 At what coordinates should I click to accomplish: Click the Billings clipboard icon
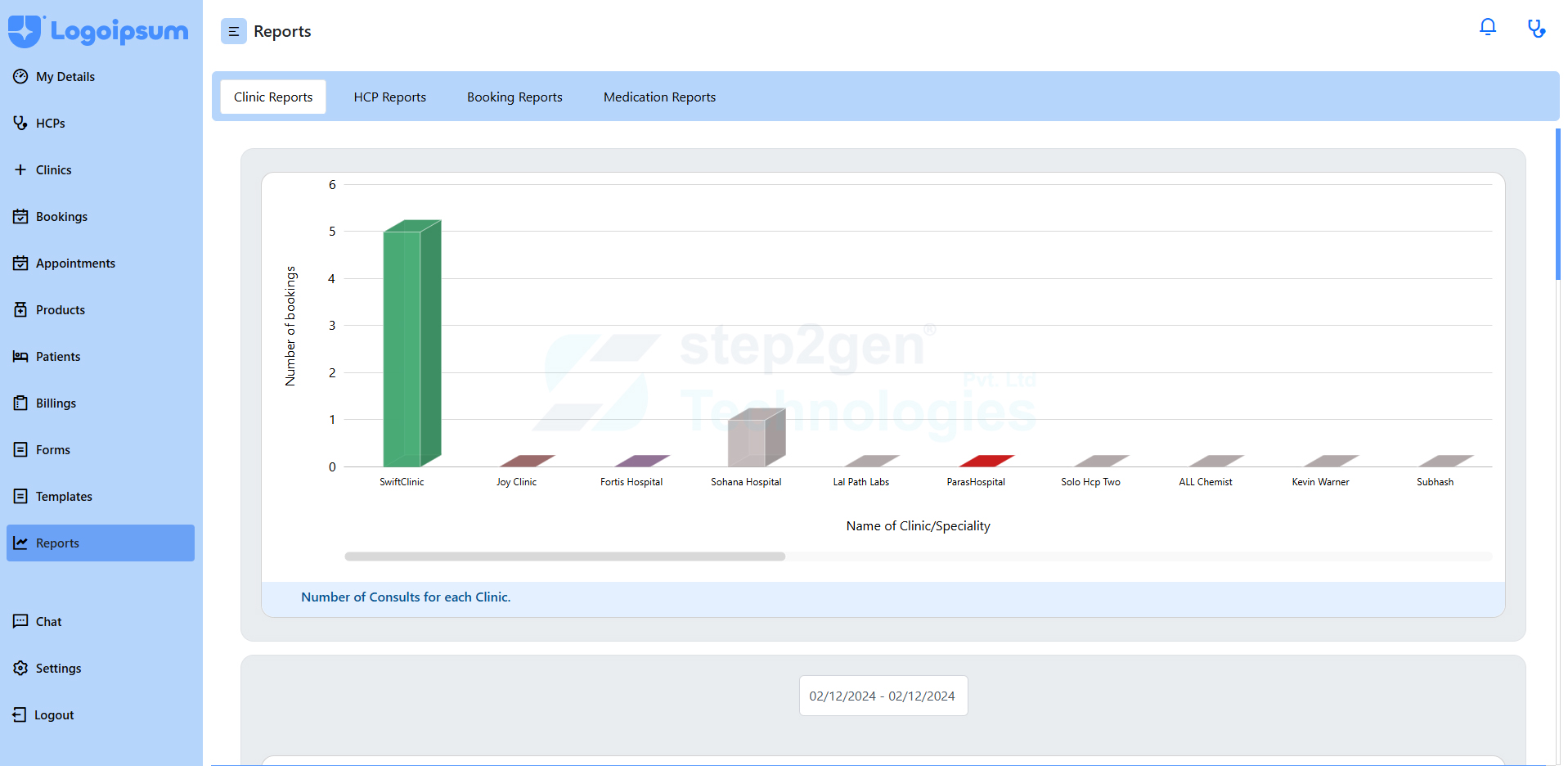click(20, 403)
